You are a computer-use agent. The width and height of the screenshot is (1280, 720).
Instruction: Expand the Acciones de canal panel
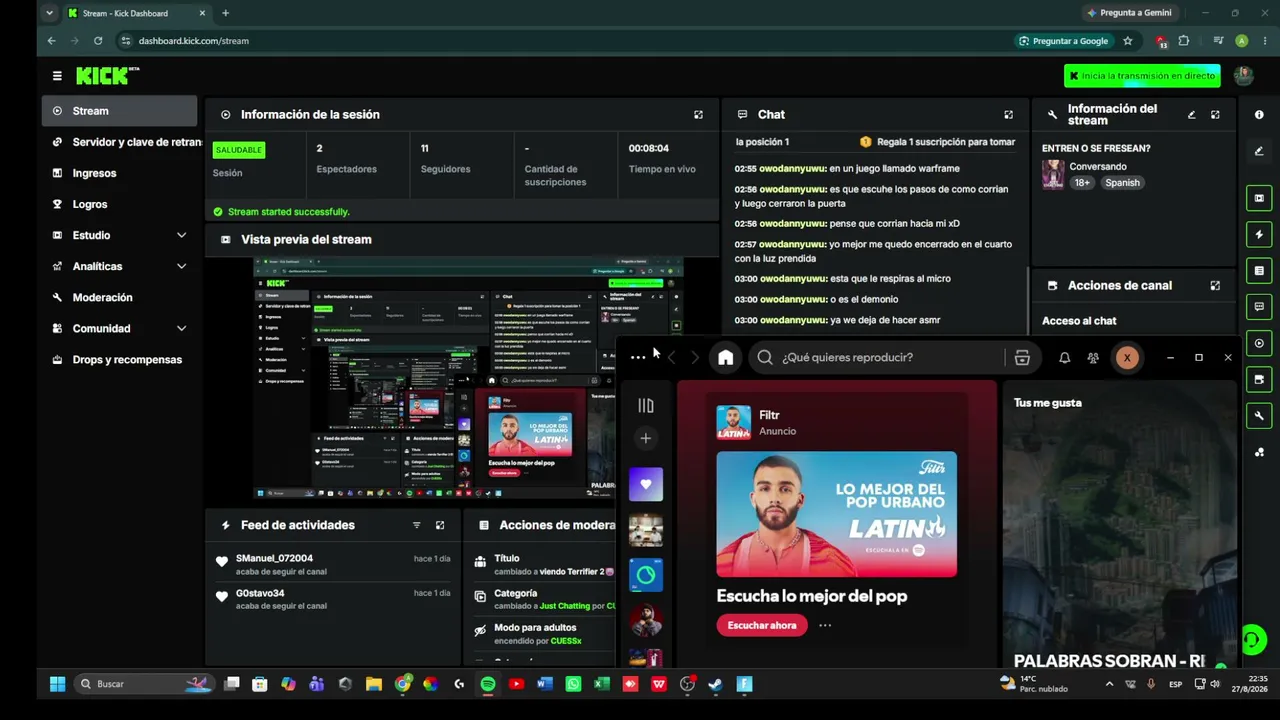[1215, 286]
